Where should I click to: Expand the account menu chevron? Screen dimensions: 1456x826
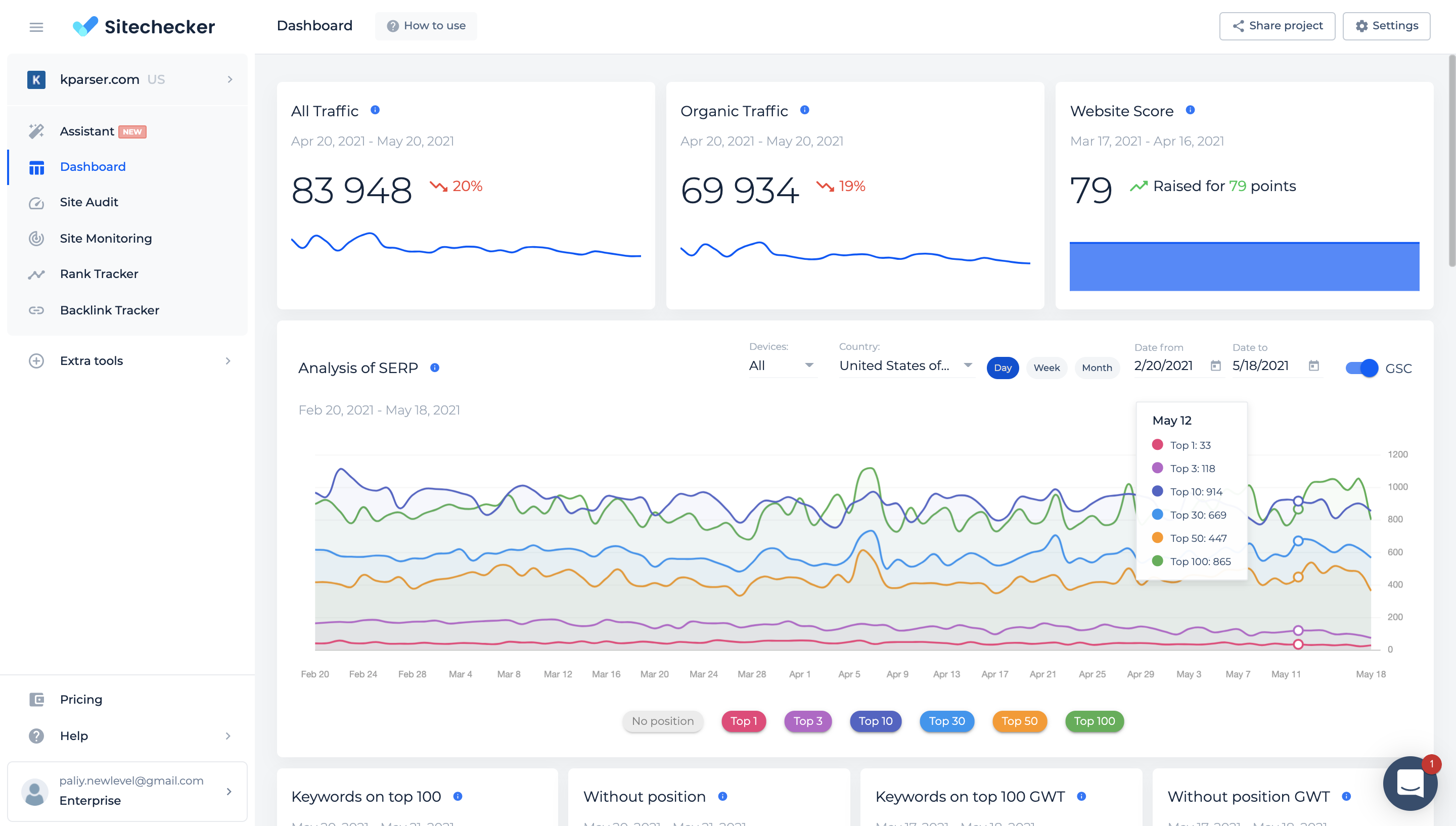coord(229,792)
